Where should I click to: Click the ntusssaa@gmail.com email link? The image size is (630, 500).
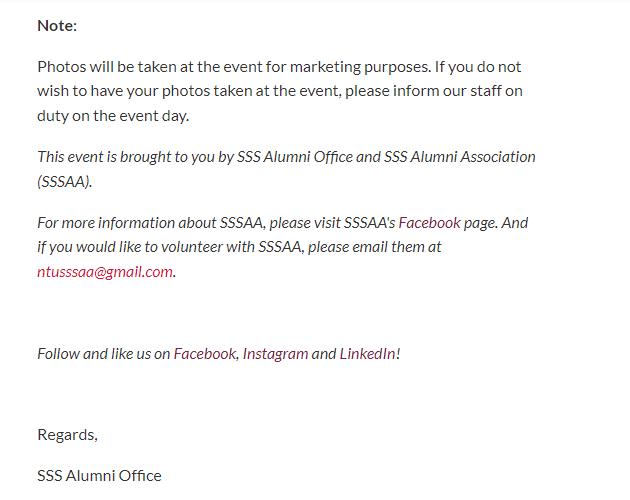(x=105, y=272)
